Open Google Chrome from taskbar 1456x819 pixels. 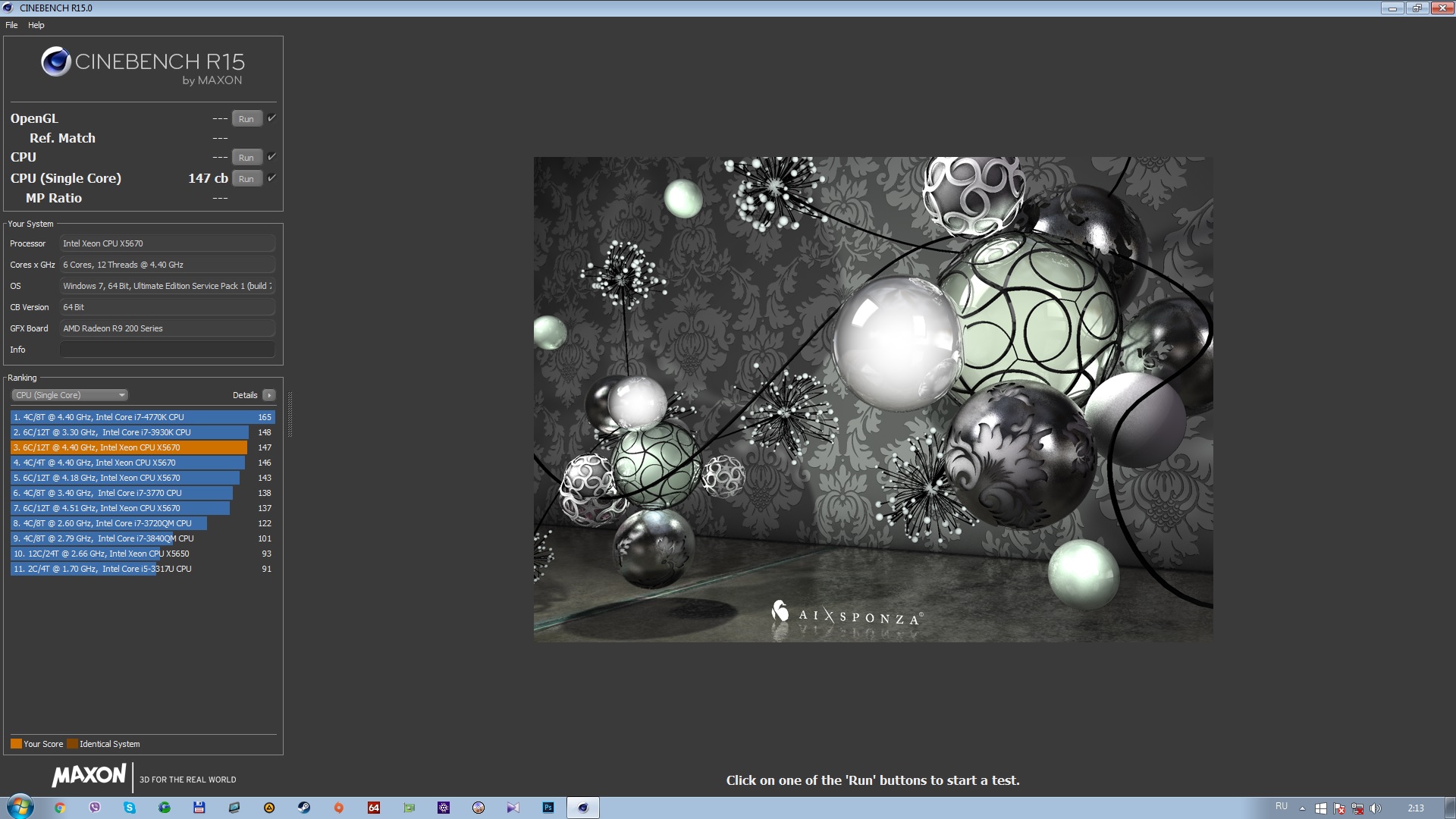[x=60, y=808]
